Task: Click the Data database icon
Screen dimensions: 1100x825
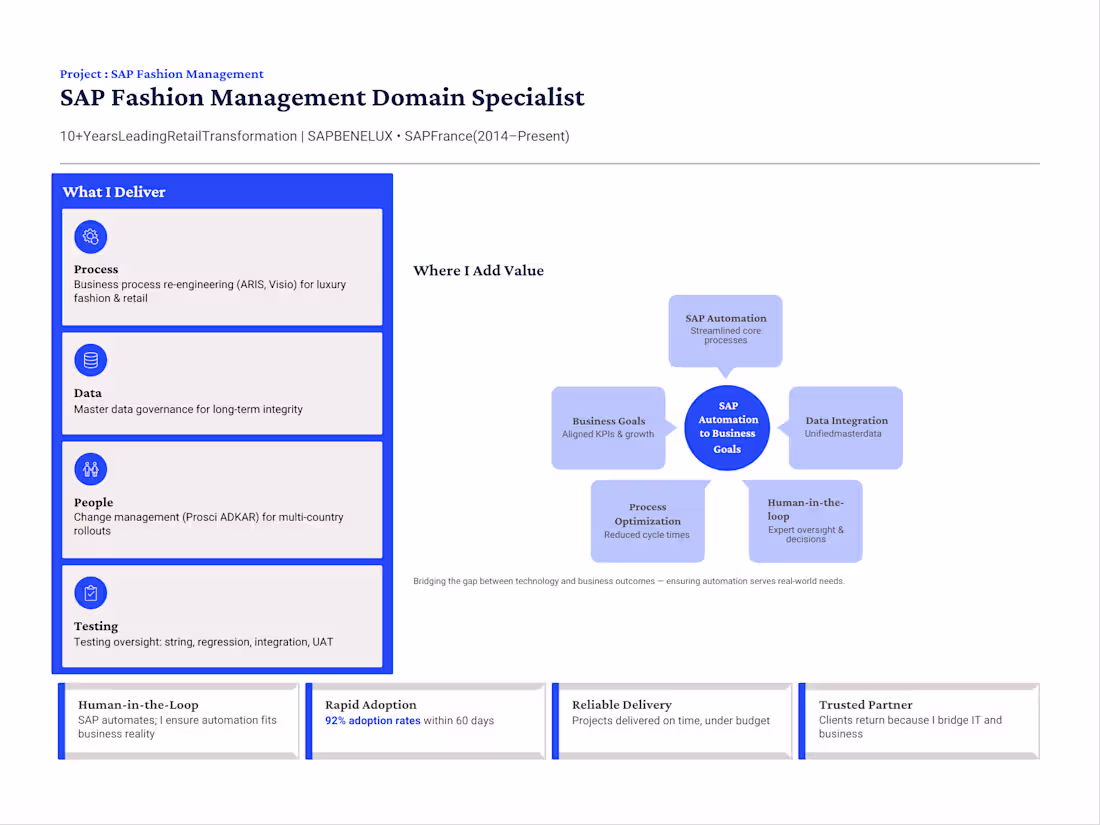Action: 90,361
